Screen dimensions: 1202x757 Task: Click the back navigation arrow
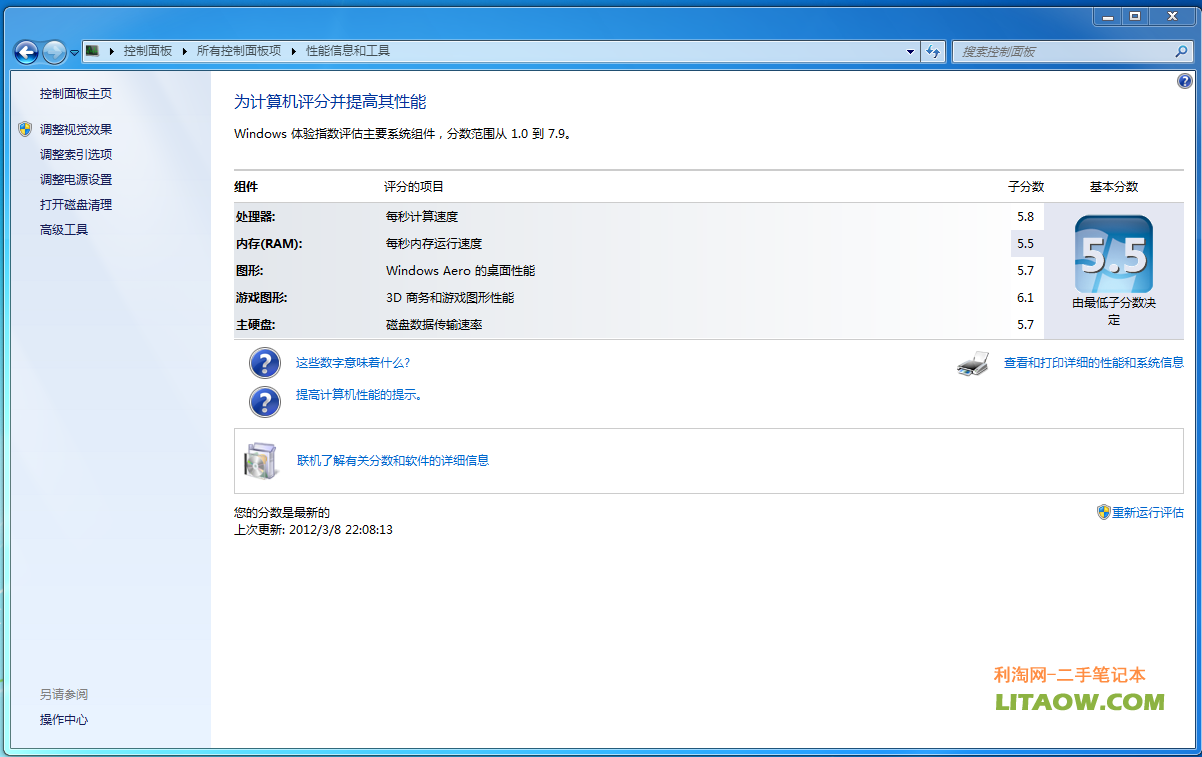(x=26, y=52)
